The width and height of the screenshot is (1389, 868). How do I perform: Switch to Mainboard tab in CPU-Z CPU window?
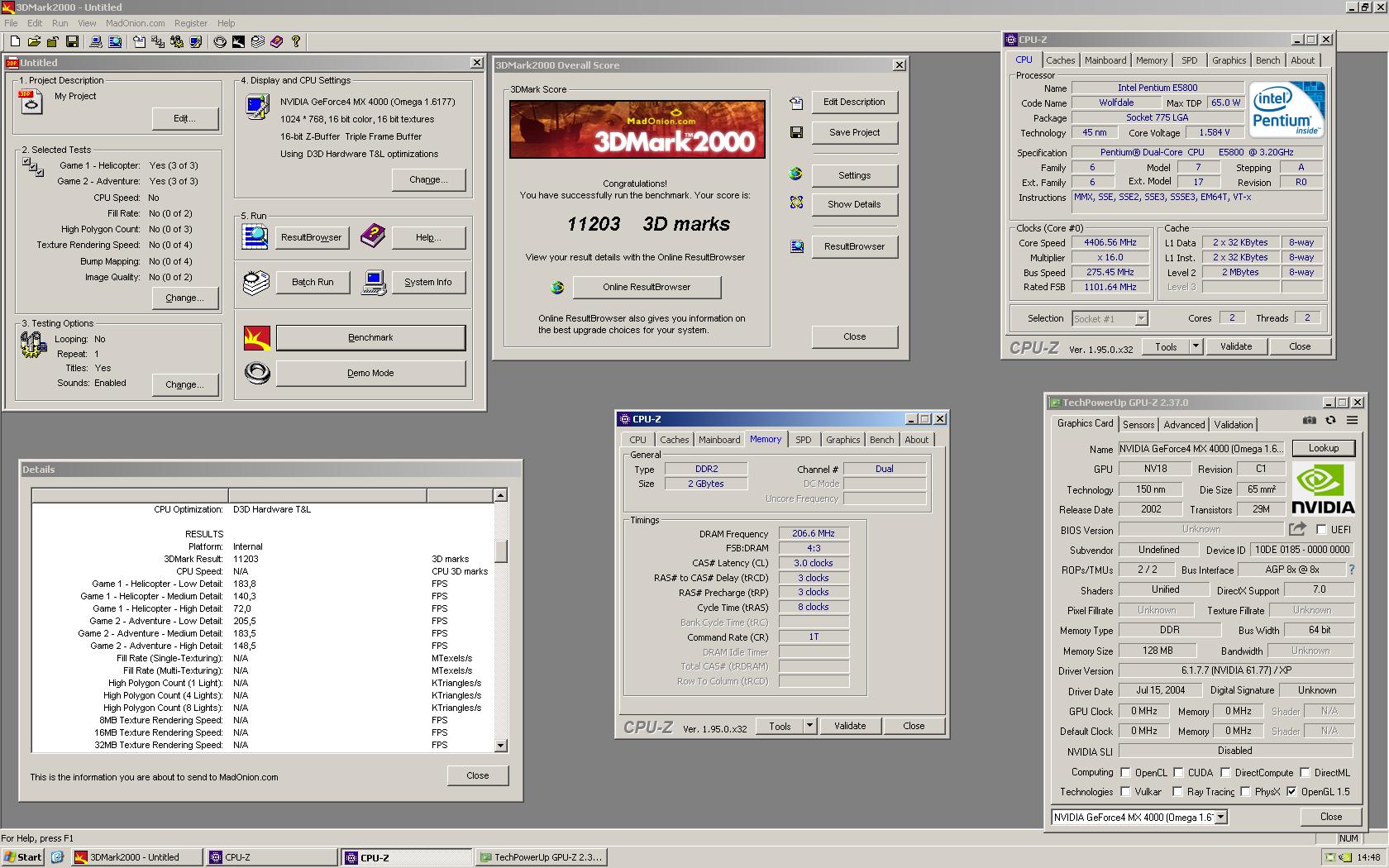point(1105,60)
